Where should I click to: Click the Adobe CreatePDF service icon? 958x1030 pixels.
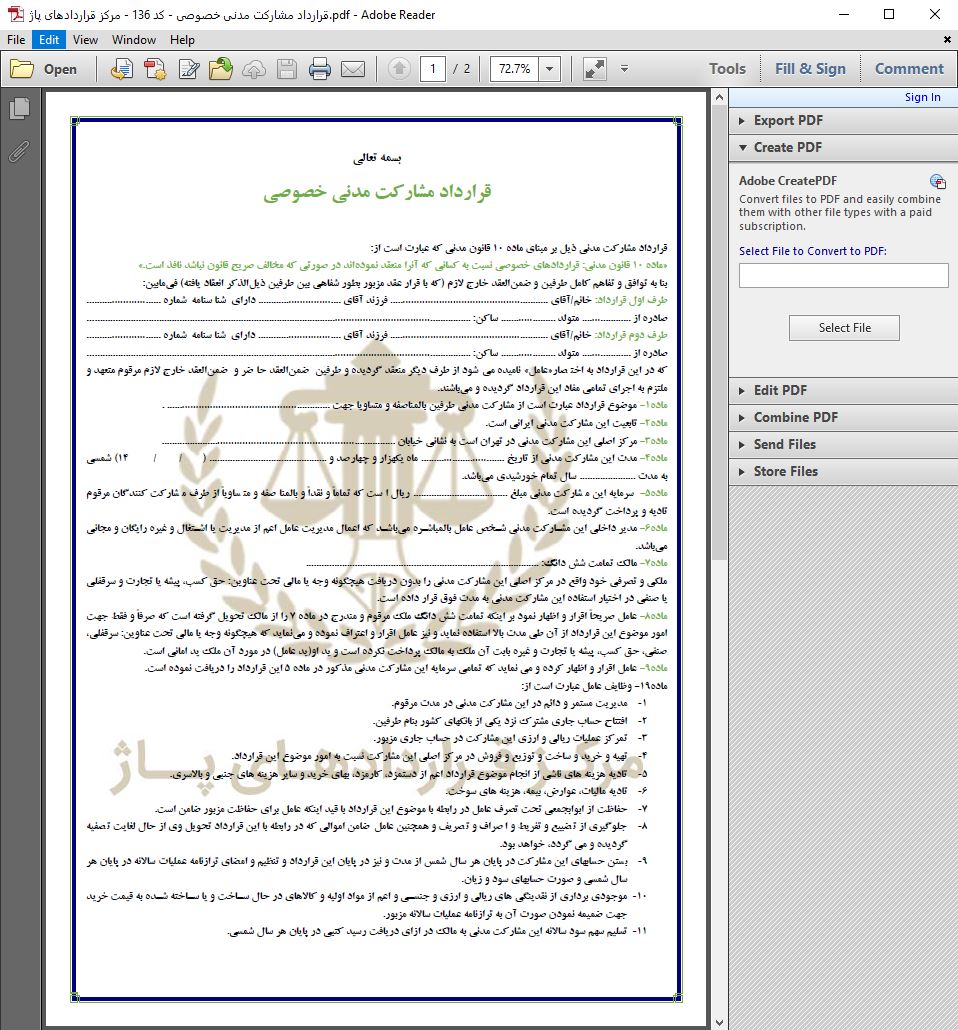[937, 181]
